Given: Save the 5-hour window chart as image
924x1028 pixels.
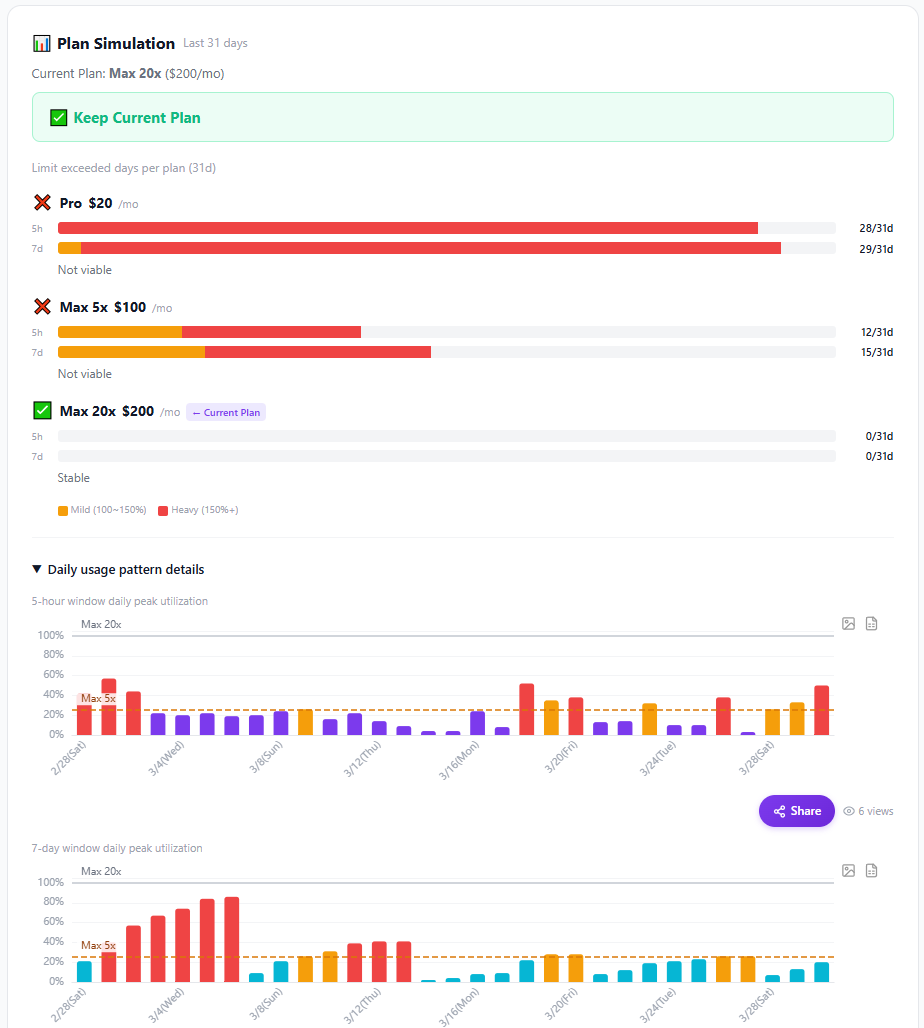Looking at the screenshot, I should tap(848, 624).
